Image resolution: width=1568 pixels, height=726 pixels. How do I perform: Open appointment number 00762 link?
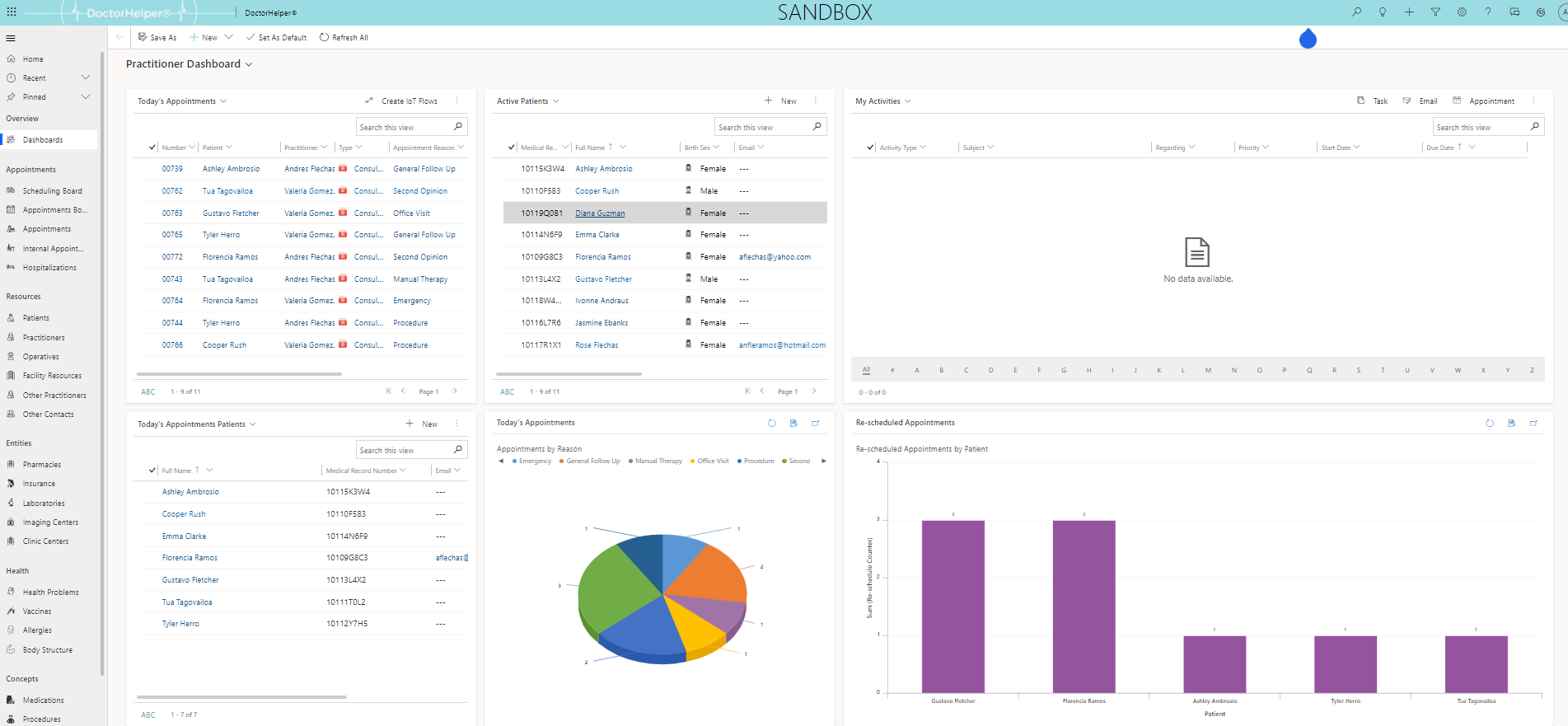point(172,191)
